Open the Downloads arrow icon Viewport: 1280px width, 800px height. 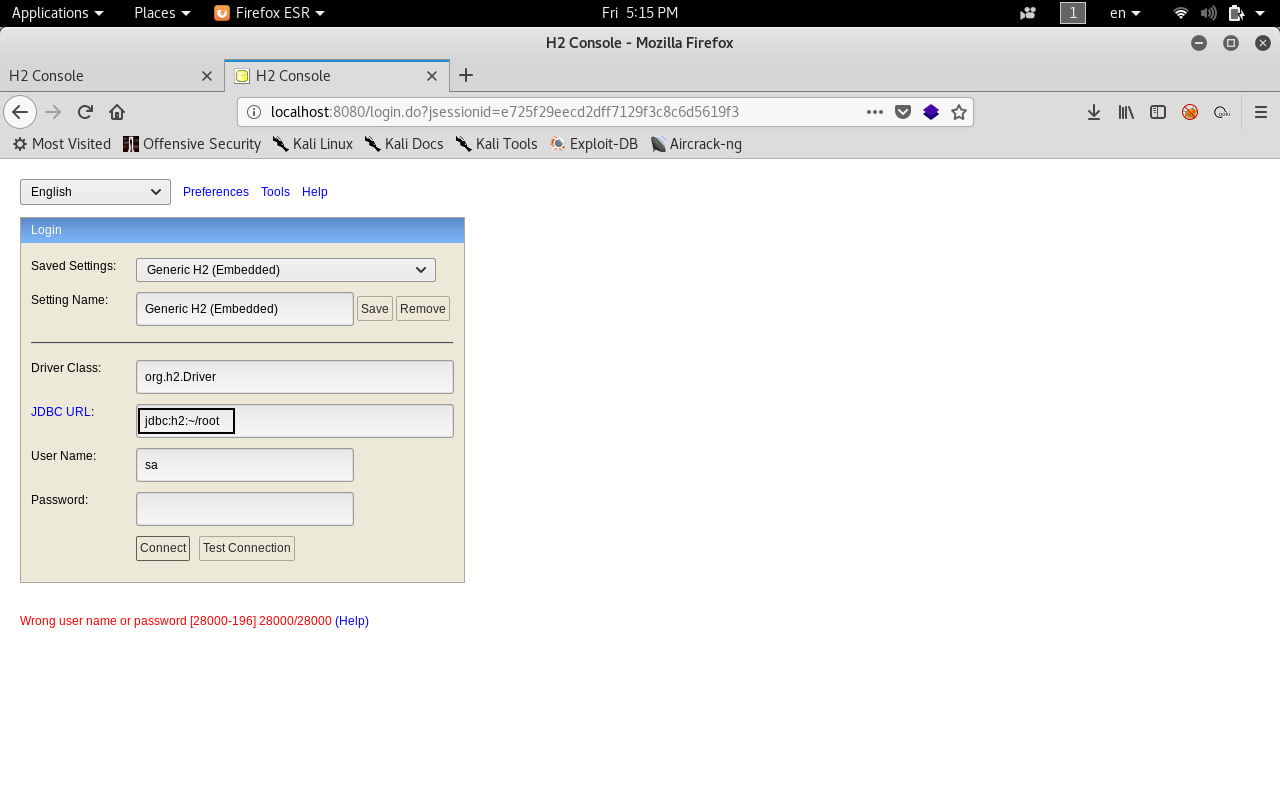pos(1094,112)
